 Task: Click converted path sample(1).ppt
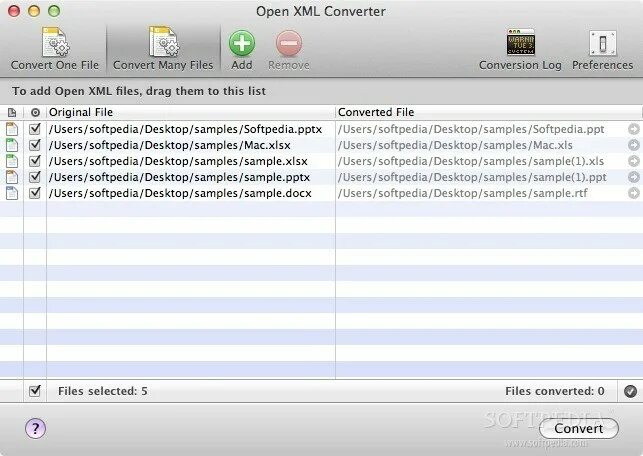tap(472, 178)
